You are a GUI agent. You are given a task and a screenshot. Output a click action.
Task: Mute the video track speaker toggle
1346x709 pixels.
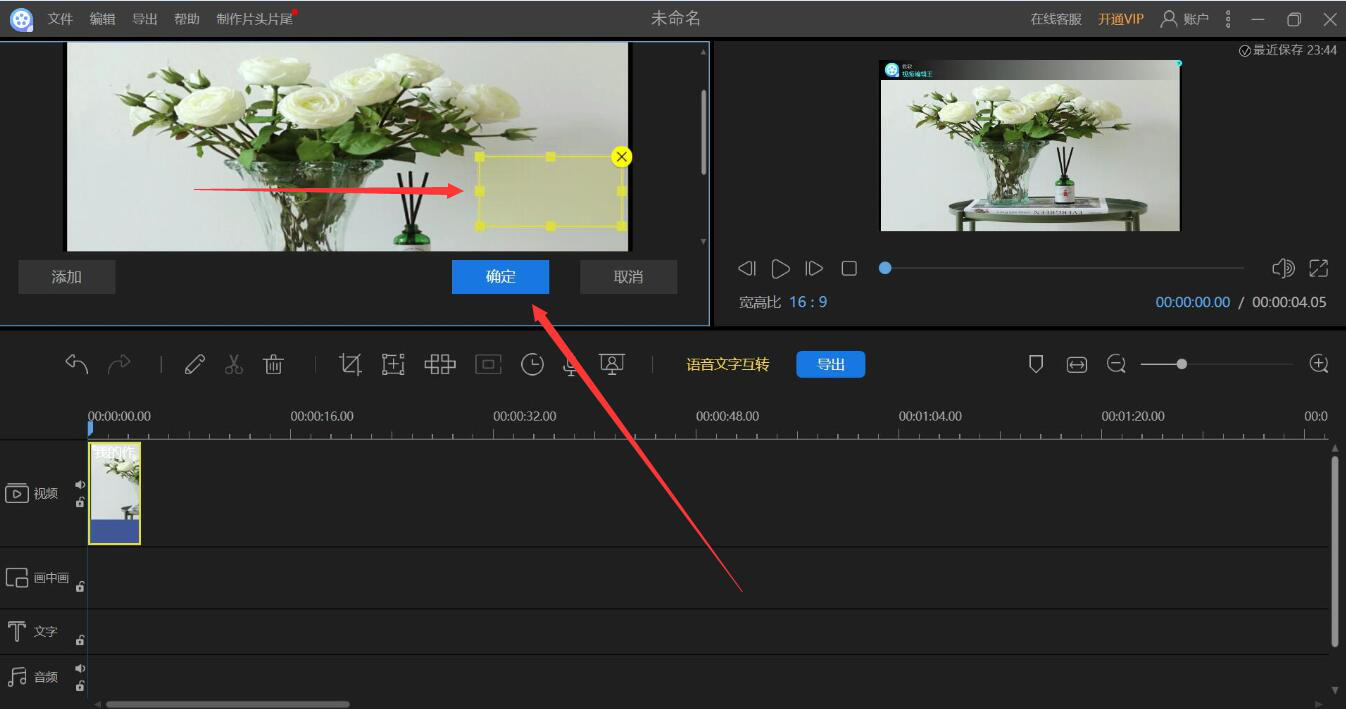pos(80,485)
